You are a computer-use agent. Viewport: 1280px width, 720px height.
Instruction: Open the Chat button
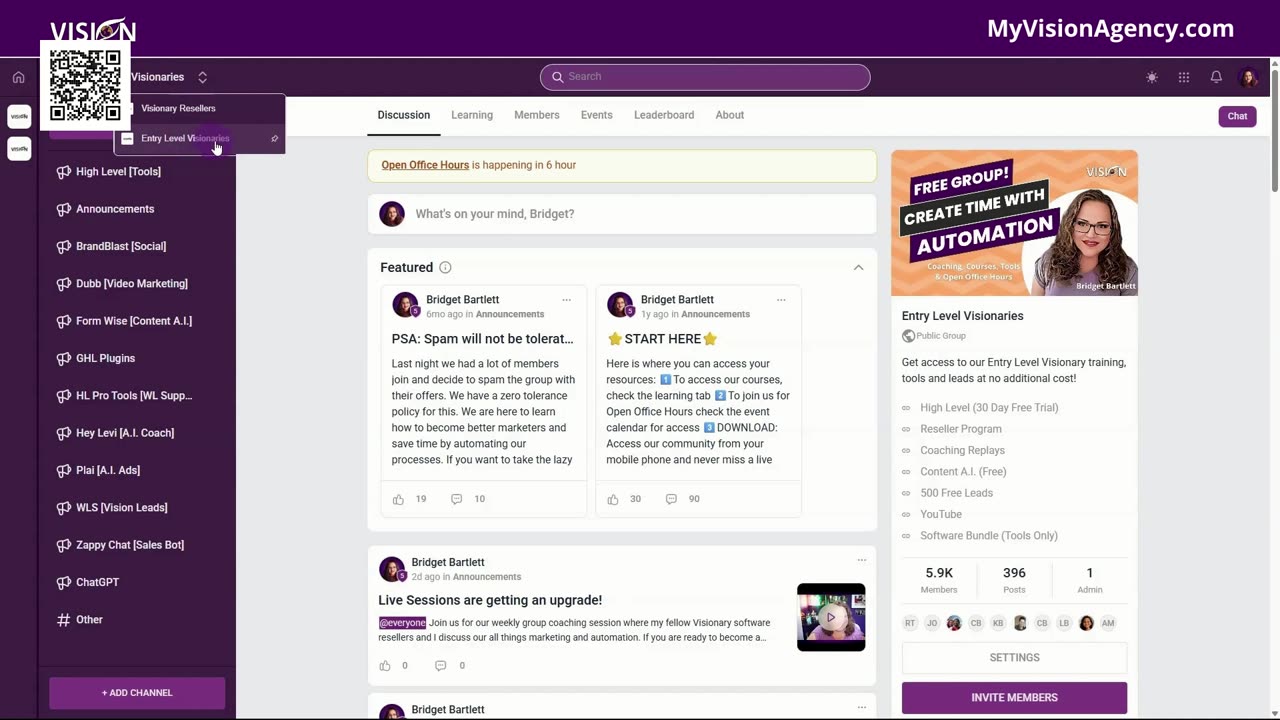coord(1237,116)
